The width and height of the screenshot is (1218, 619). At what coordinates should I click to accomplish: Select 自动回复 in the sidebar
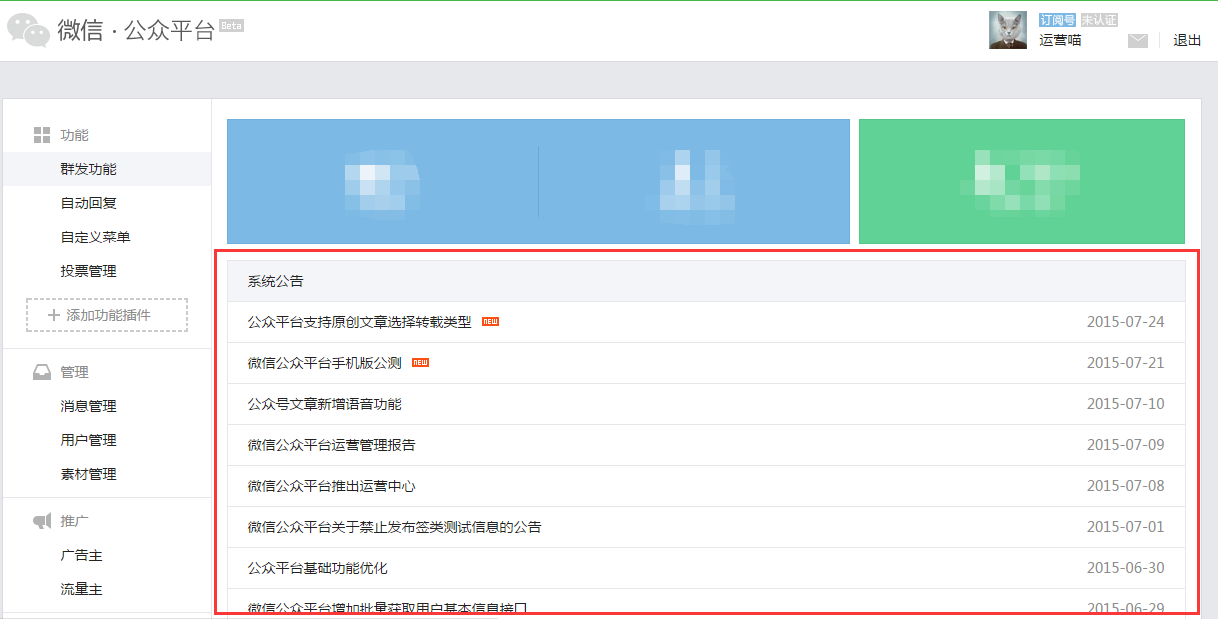tap(88, 203)
